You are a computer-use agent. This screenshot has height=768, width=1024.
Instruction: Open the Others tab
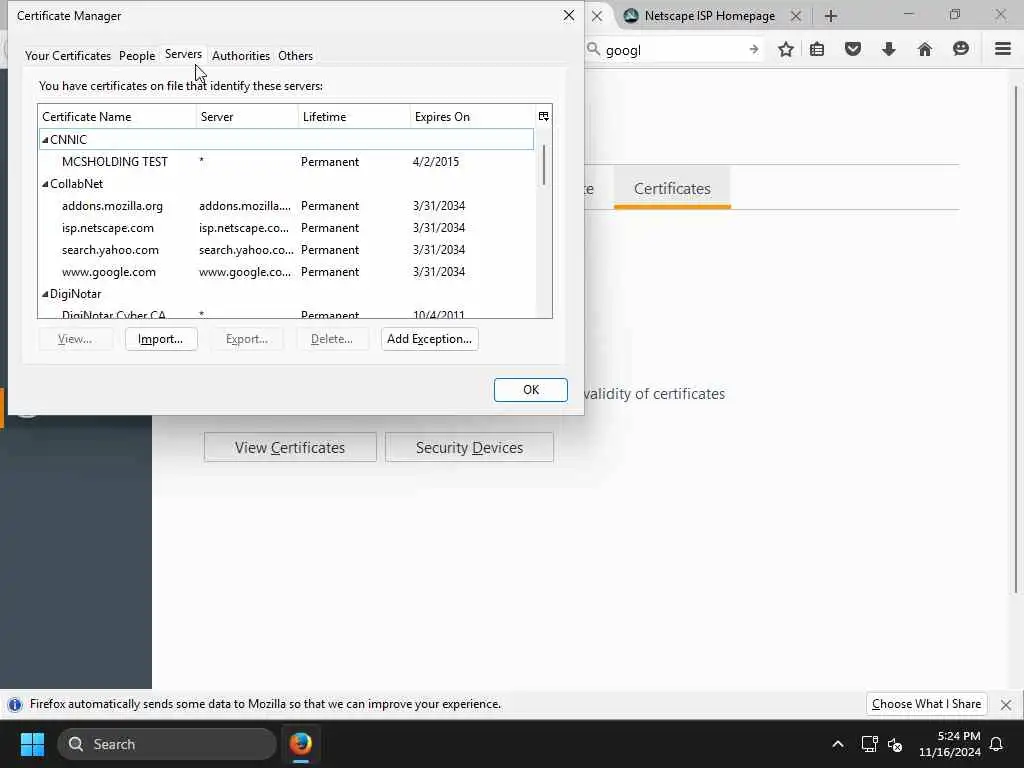pyautogui.click(x=295, y=56)
